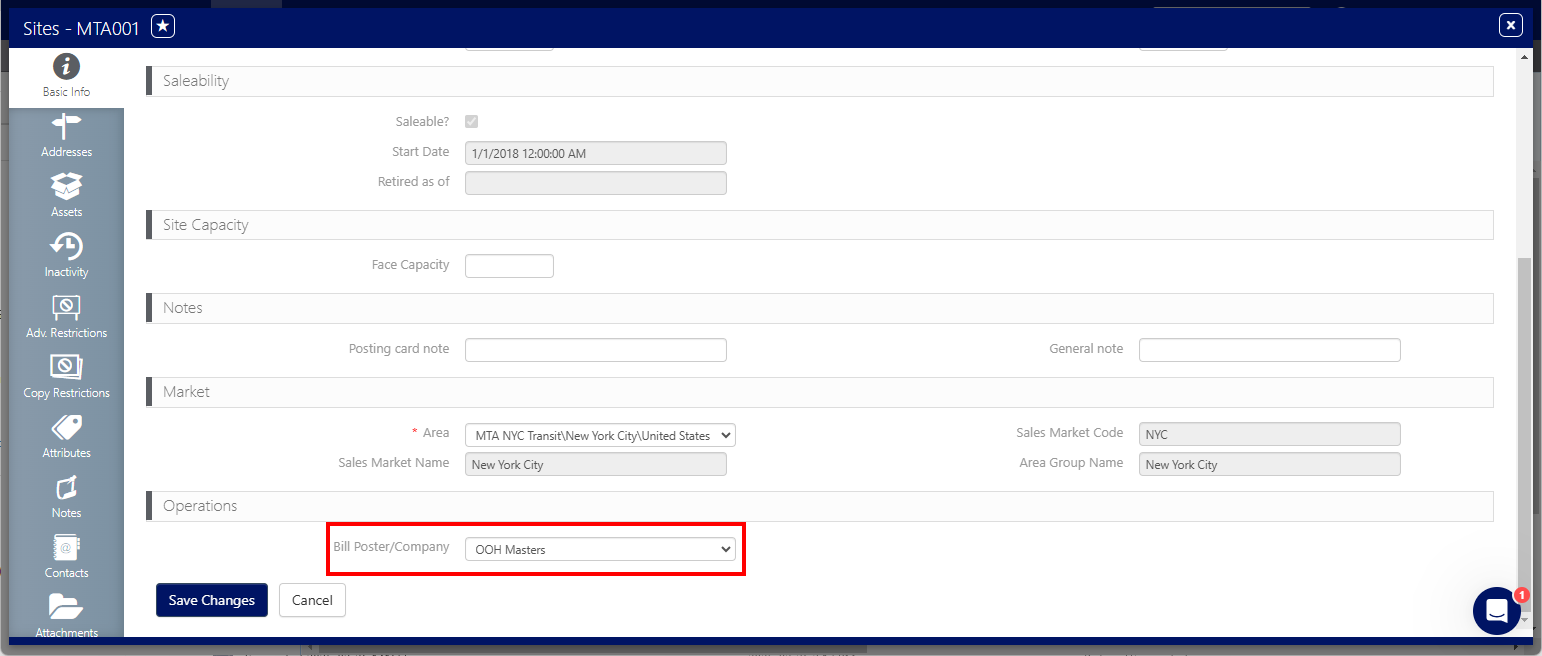Go to the Addresses section
This screenshot has height=656, width=1542.
pyautogui.click(x=66, y=137)
